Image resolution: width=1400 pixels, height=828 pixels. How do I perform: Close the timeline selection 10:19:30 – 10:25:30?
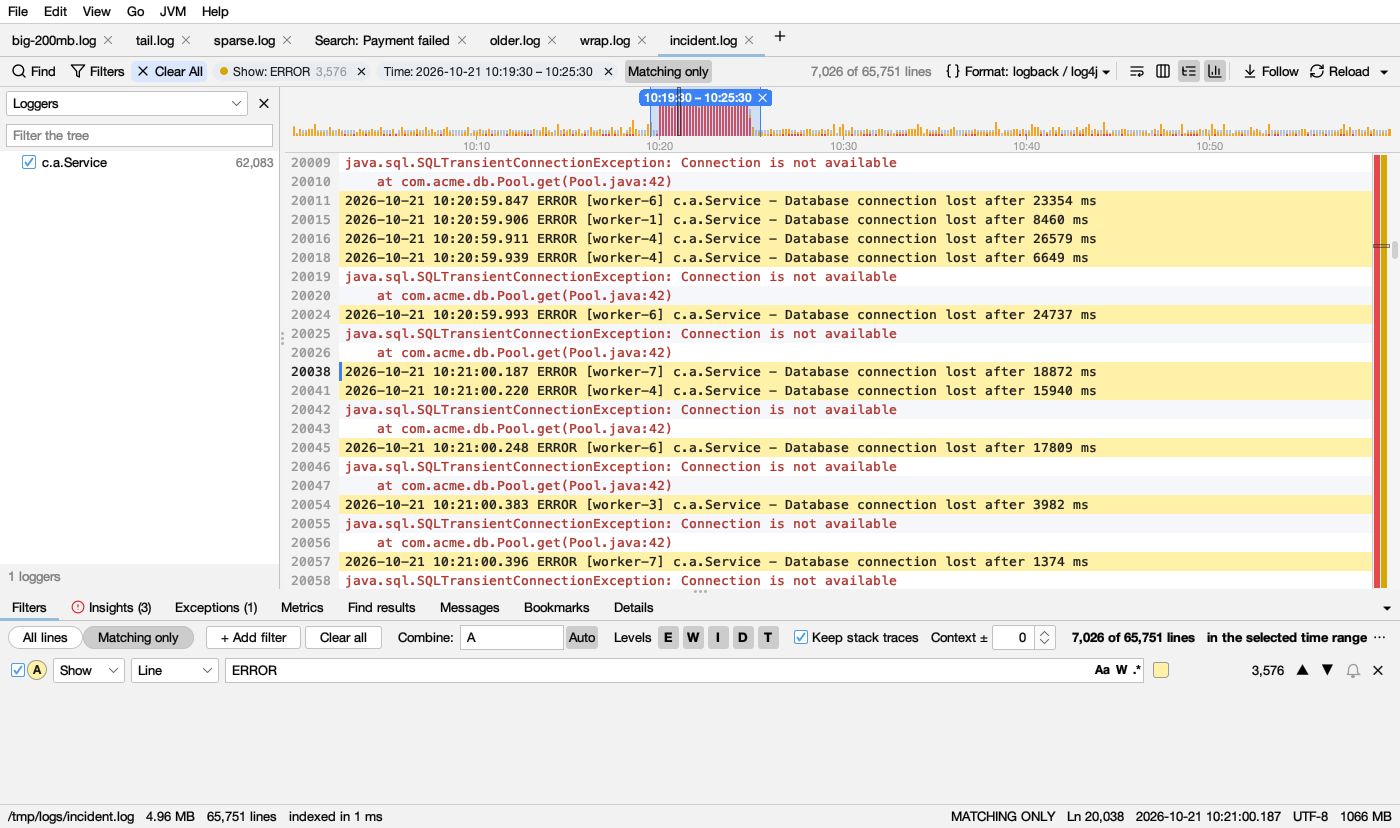(763, 98)
